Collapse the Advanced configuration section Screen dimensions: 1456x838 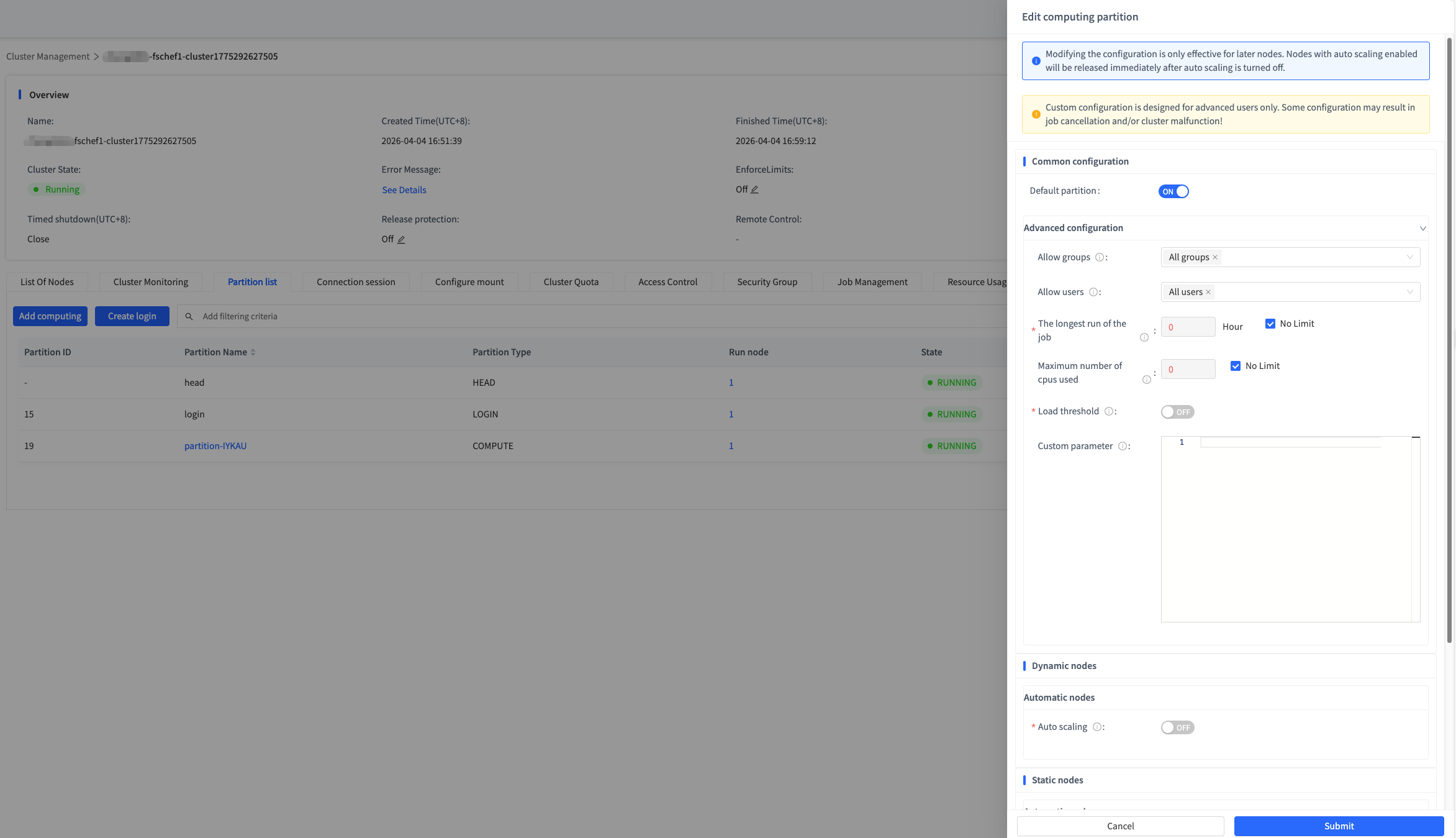point(1422,228)
